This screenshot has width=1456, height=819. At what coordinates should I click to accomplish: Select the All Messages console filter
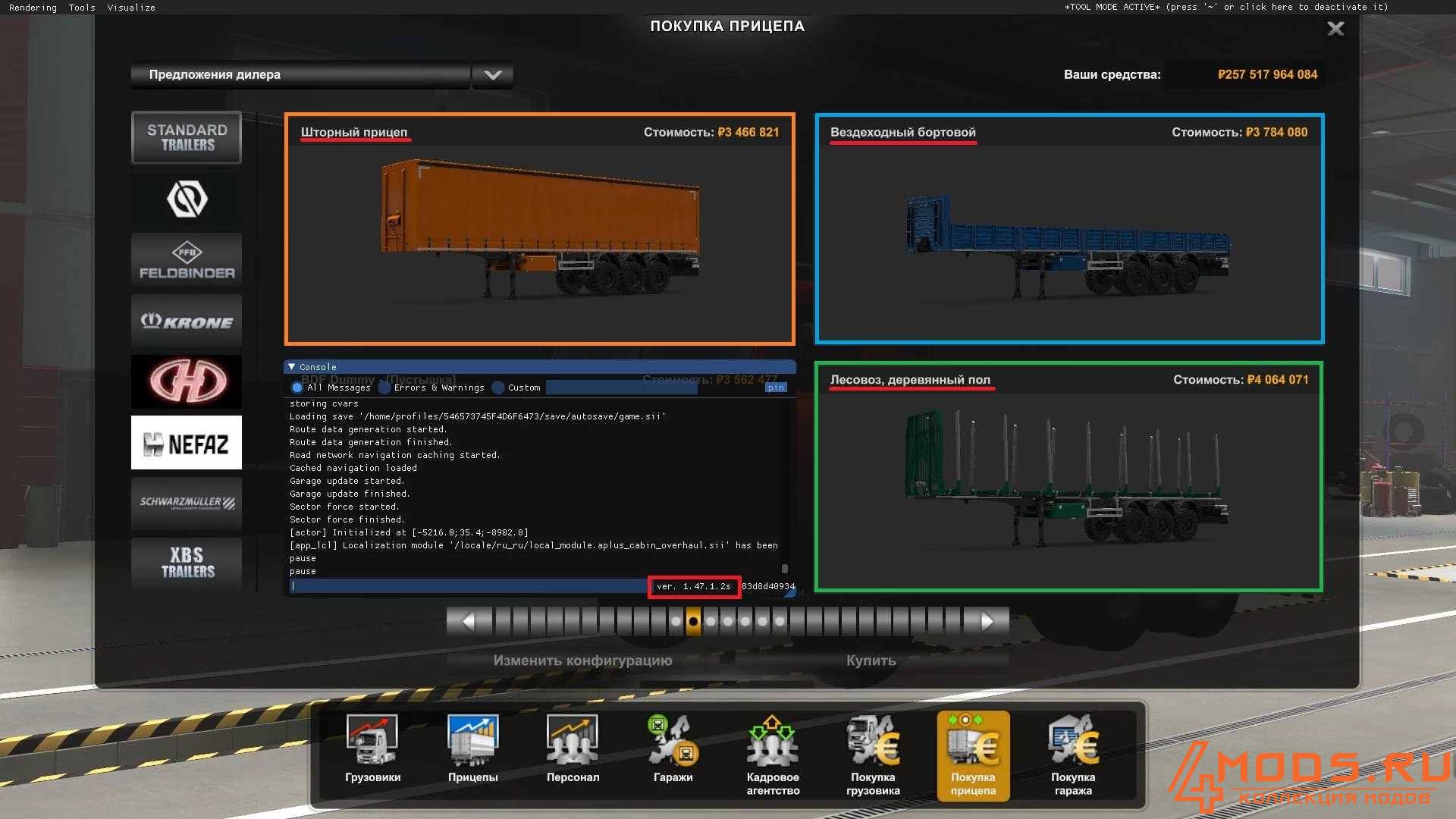[331, 388]
